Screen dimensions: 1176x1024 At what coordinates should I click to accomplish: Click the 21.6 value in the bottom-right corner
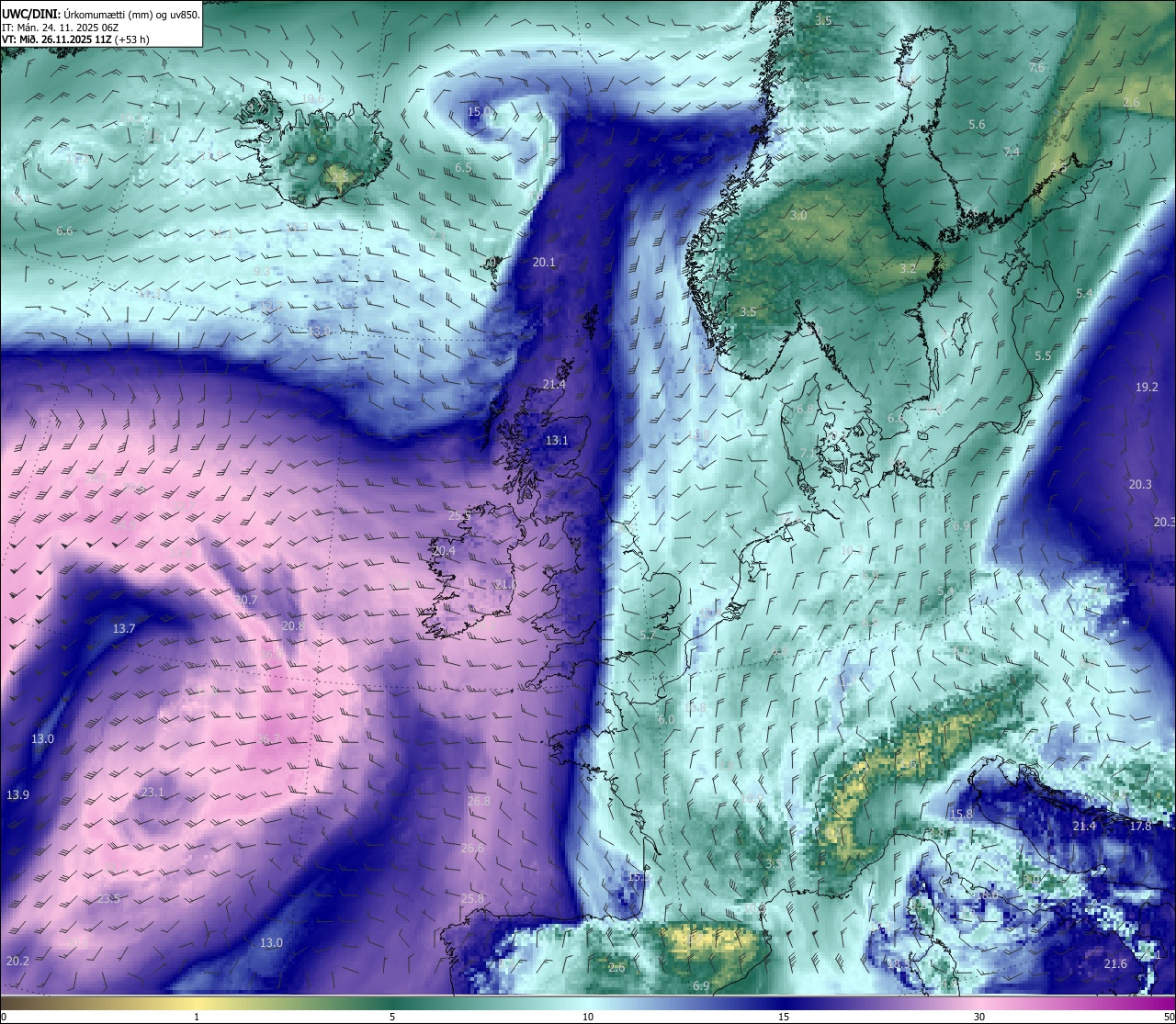point(1115,964)
